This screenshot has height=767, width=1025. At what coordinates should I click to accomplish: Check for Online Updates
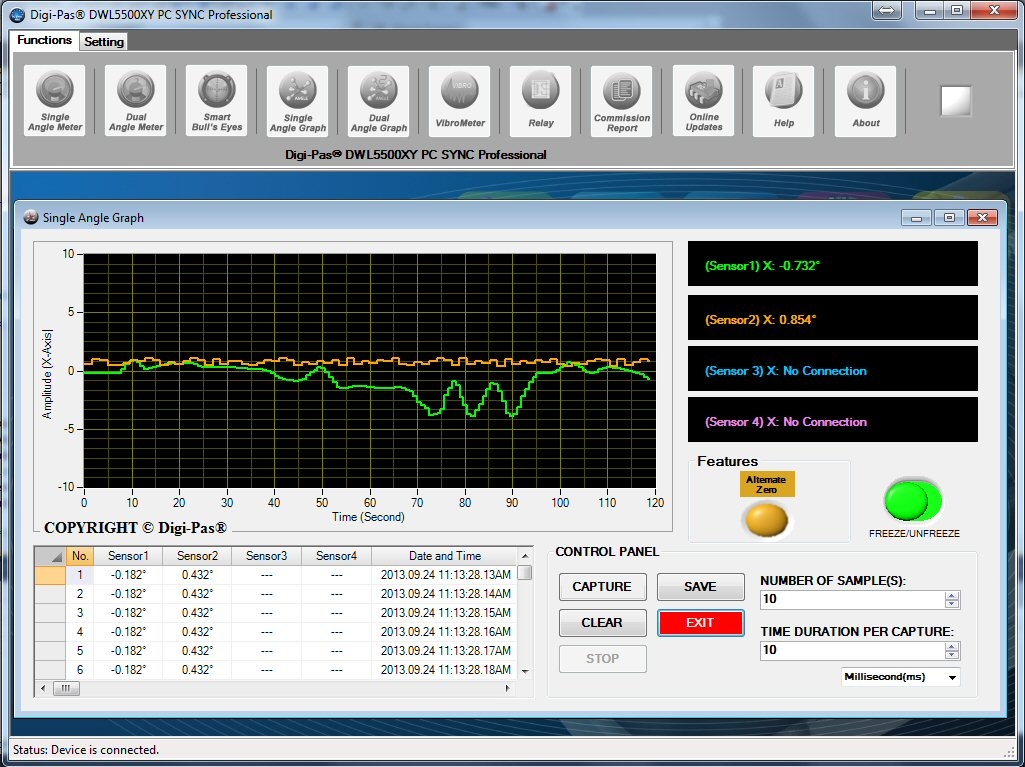[703, 101]
